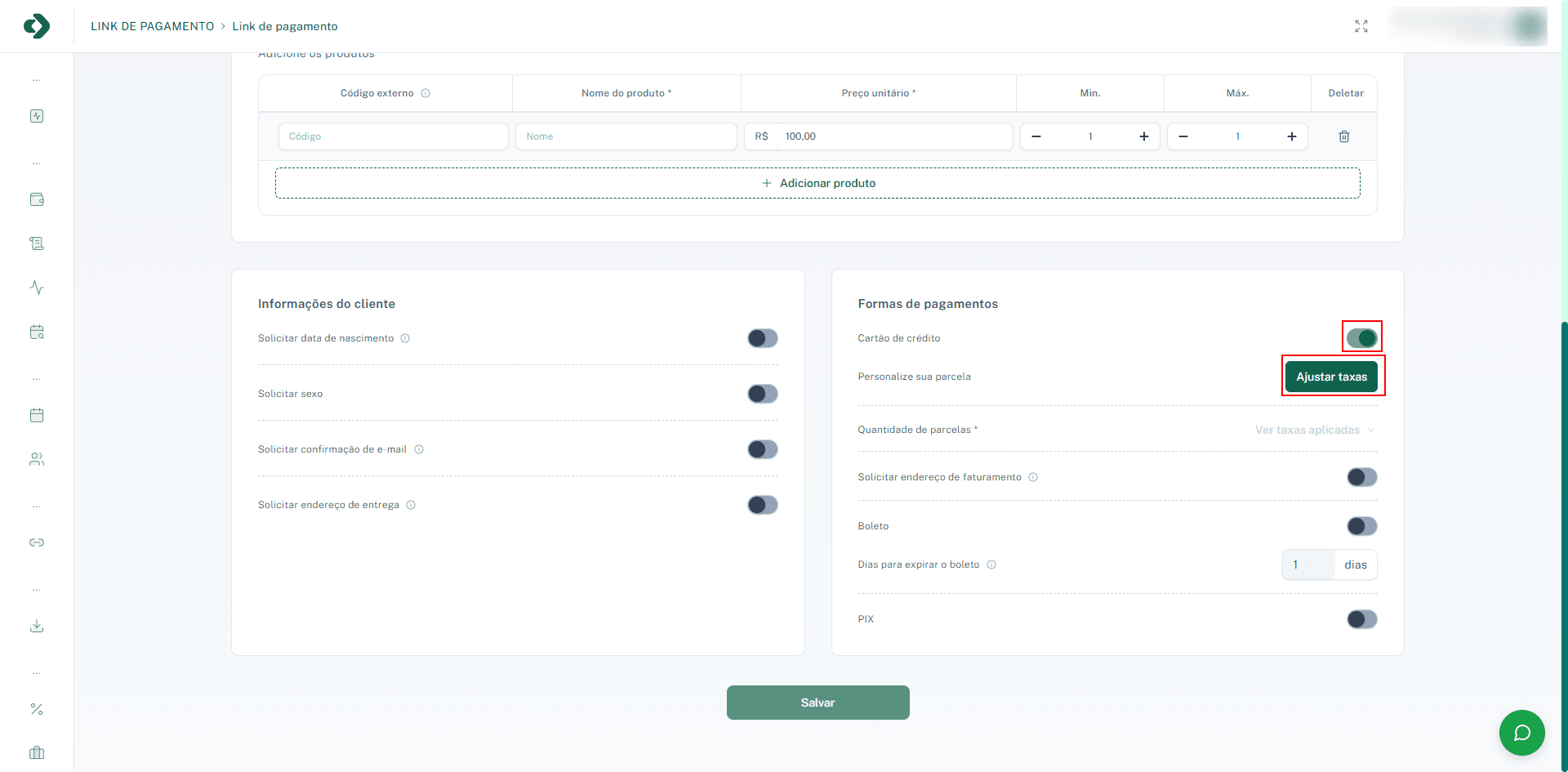The image size is (1568, 772).
Task: Click the Nome product name field
Action: (x=626, y=136)
